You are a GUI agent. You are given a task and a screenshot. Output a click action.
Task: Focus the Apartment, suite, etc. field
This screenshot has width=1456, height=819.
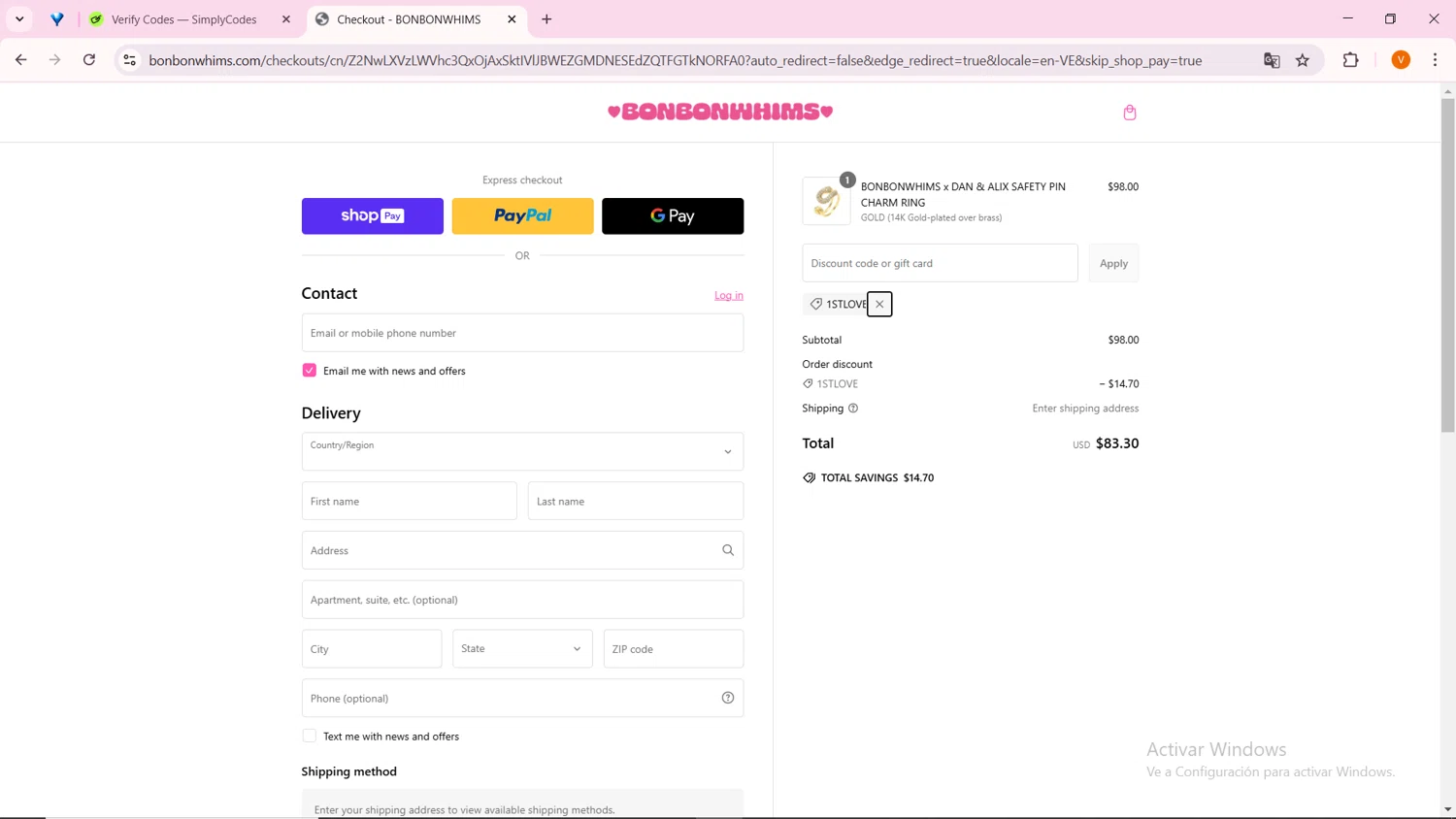click(522, 600)
